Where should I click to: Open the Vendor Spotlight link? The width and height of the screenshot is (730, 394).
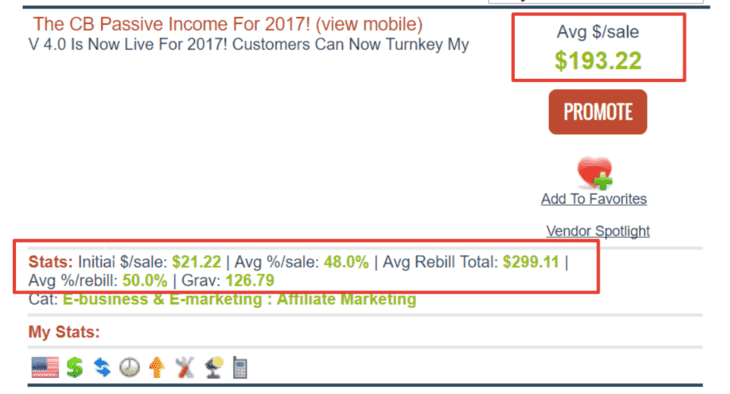(598, 231)
